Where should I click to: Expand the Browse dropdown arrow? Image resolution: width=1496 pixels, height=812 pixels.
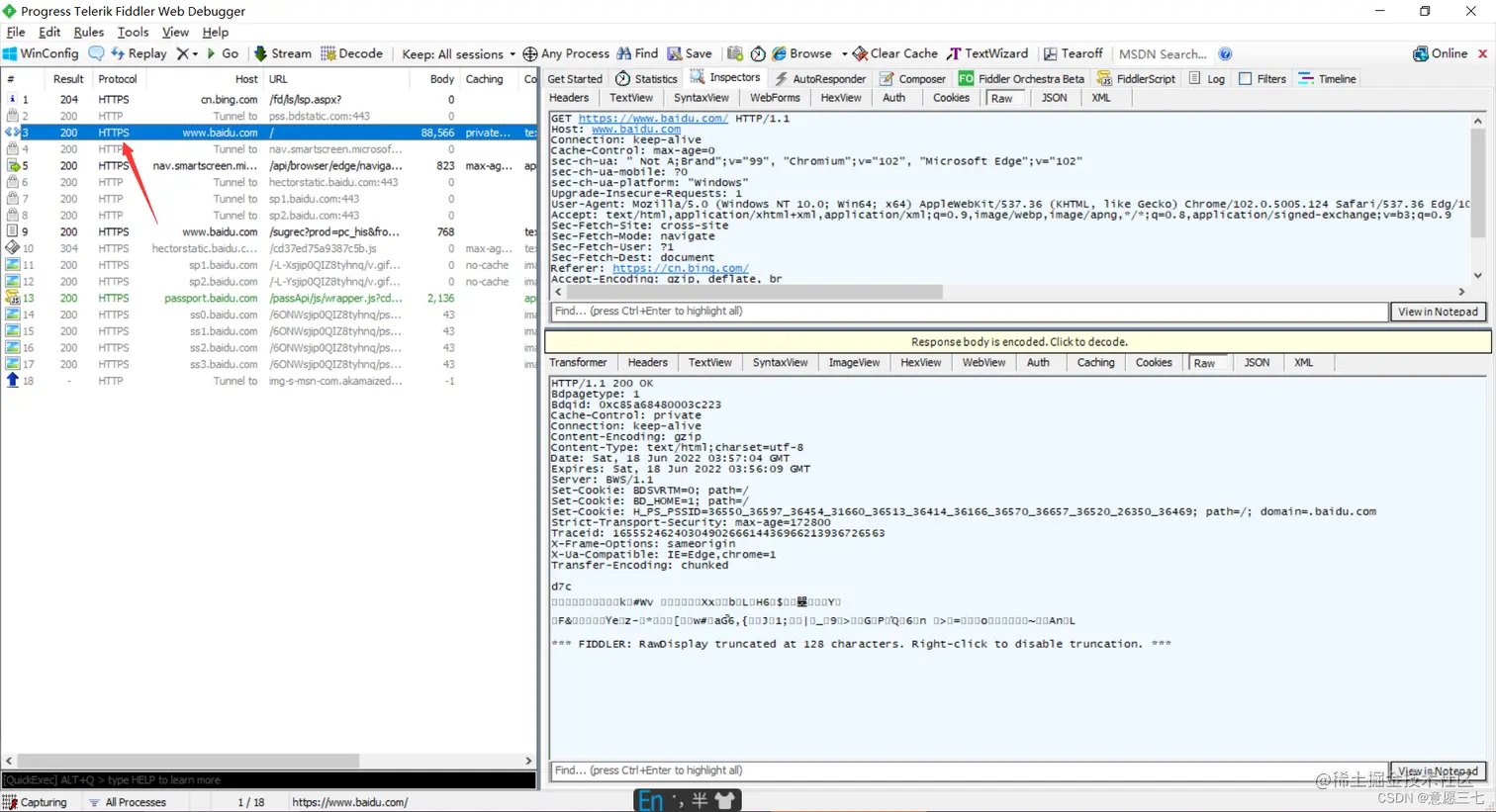tap(844, 54)
